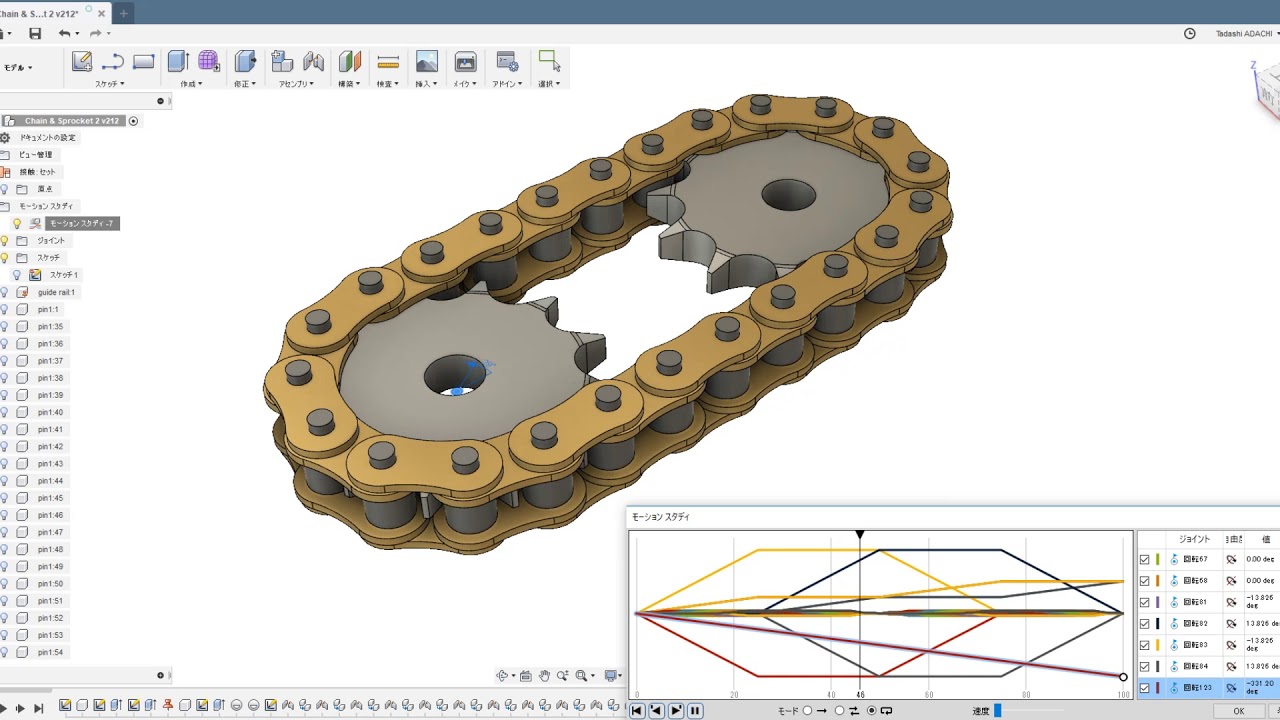Select the Create Sketch tool icon

[x=82, y=61]
